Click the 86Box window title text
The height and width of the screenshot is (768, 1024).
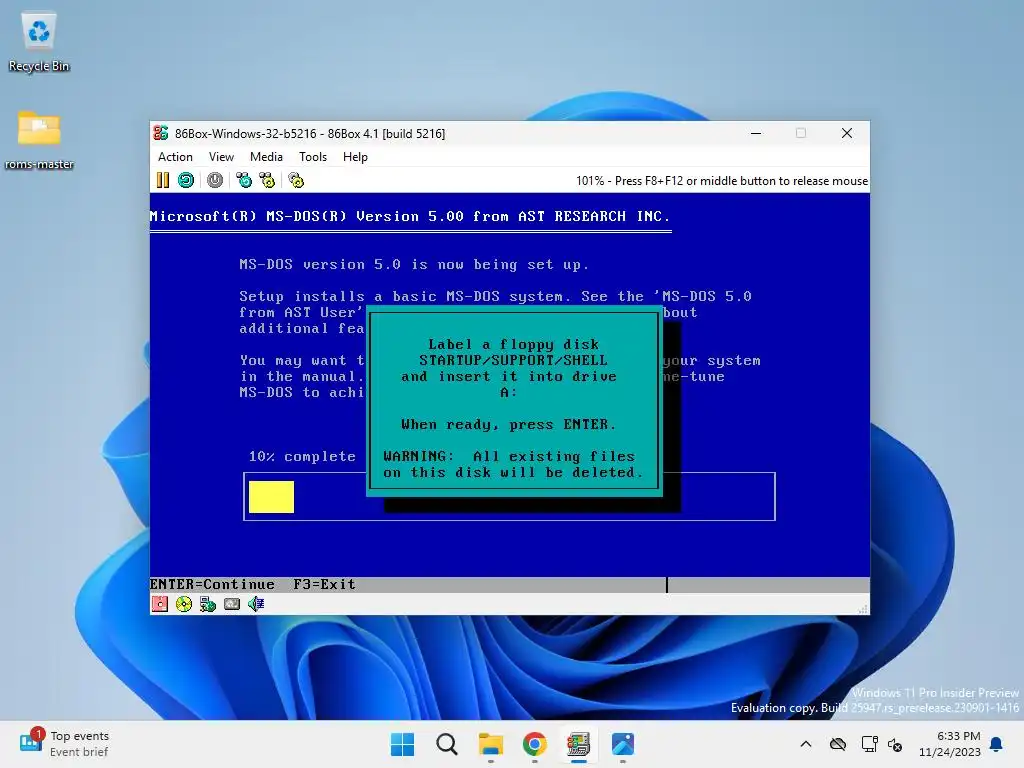point(310,134)
